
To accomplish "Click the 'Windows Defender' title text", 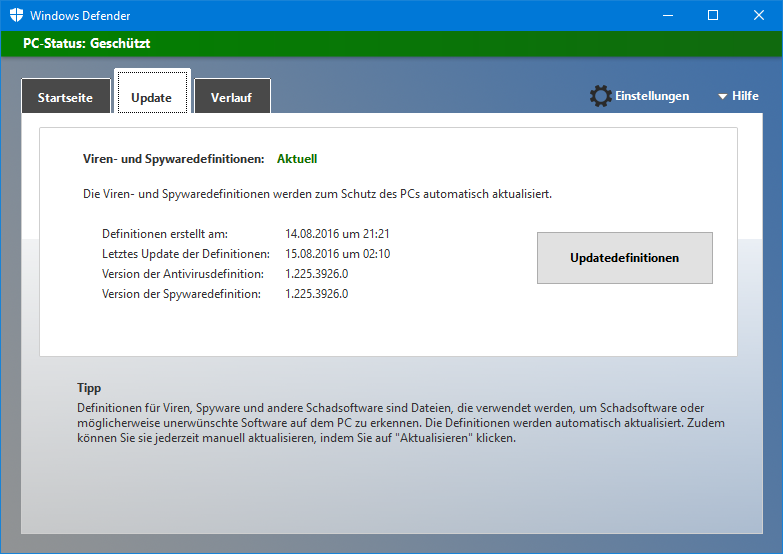I will [80, 16].
